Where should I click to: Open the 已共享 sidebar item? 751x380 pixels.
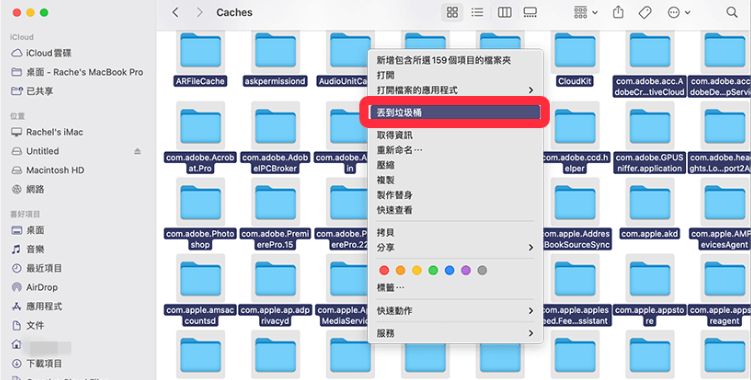tap(32, 91)
